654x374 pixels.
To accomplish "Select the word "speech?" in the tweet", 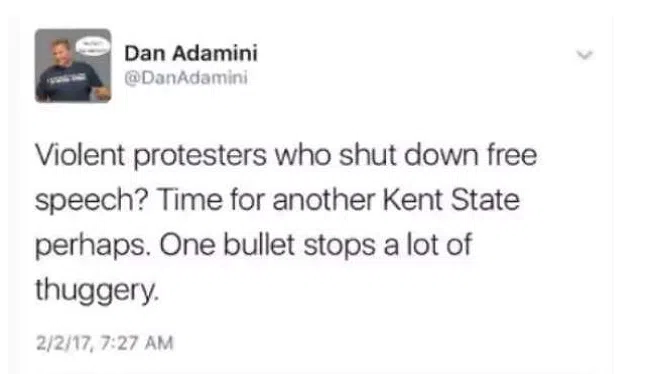I will click(x=92, y=201).
